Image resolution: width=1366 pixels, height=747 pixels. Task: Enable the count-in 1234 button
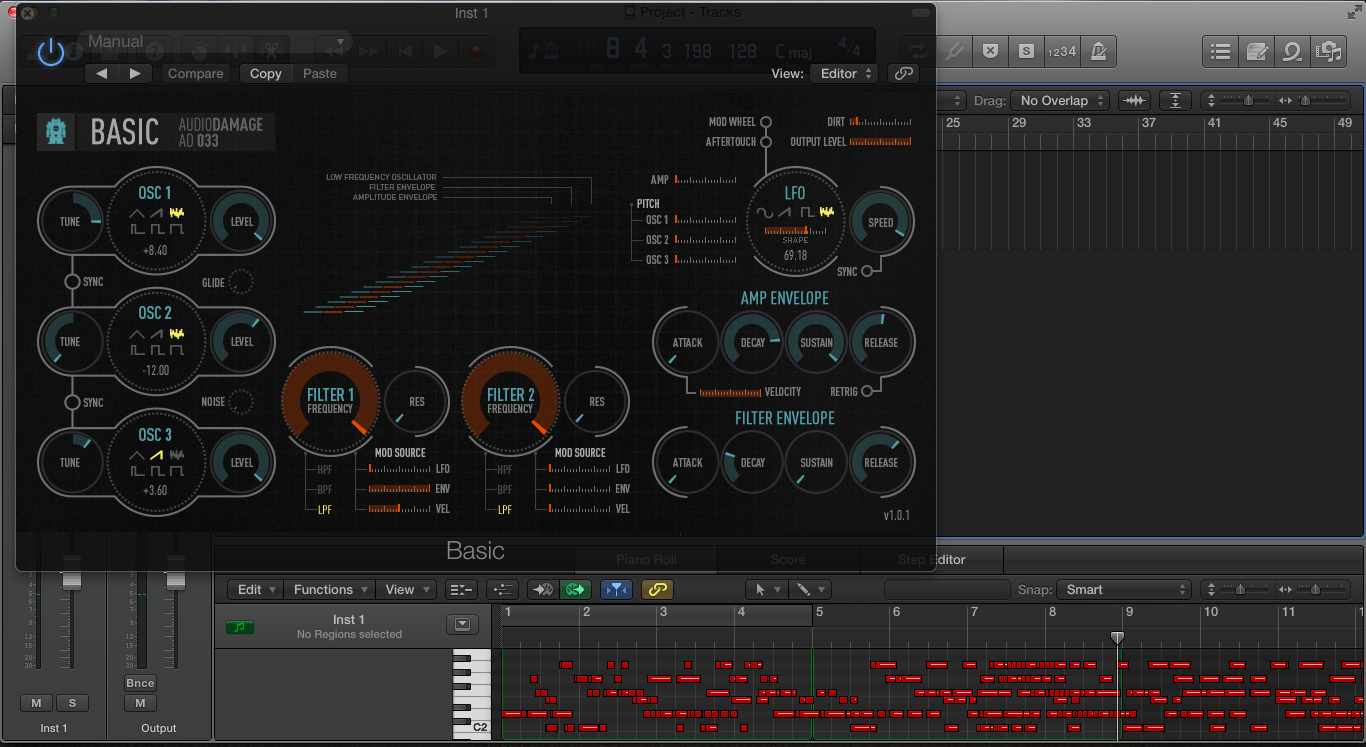(1061, 51)
